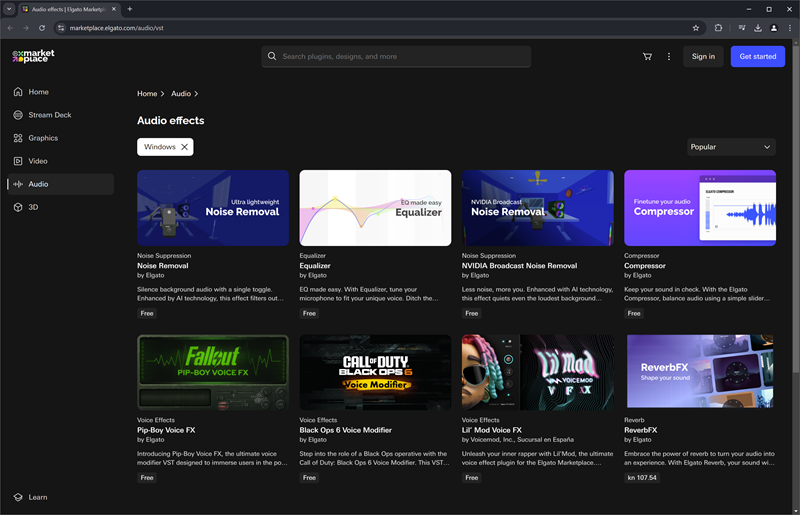Open Stream Deck in sidebar
Viewport: 800px width, 515px height.
pos(49,115)
